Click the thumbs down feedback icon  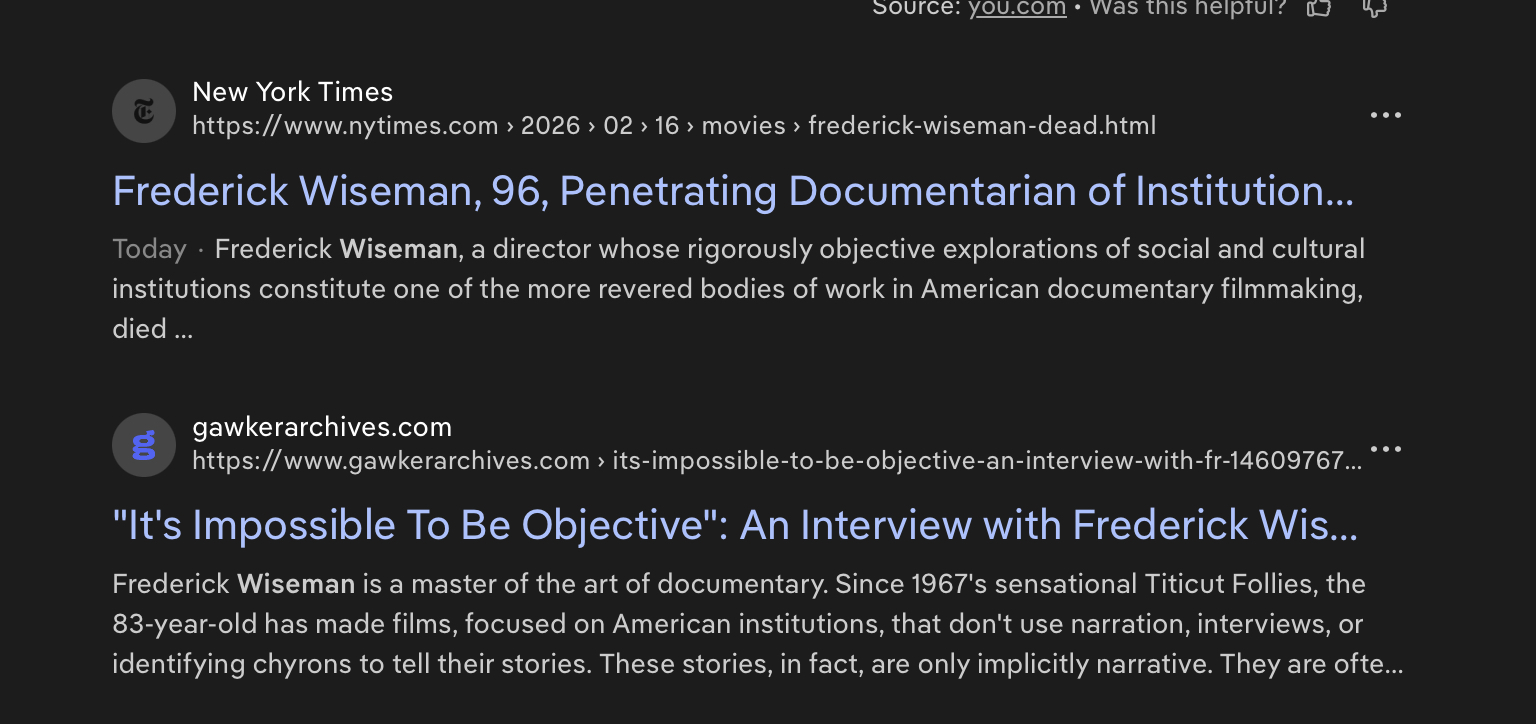1375,8
